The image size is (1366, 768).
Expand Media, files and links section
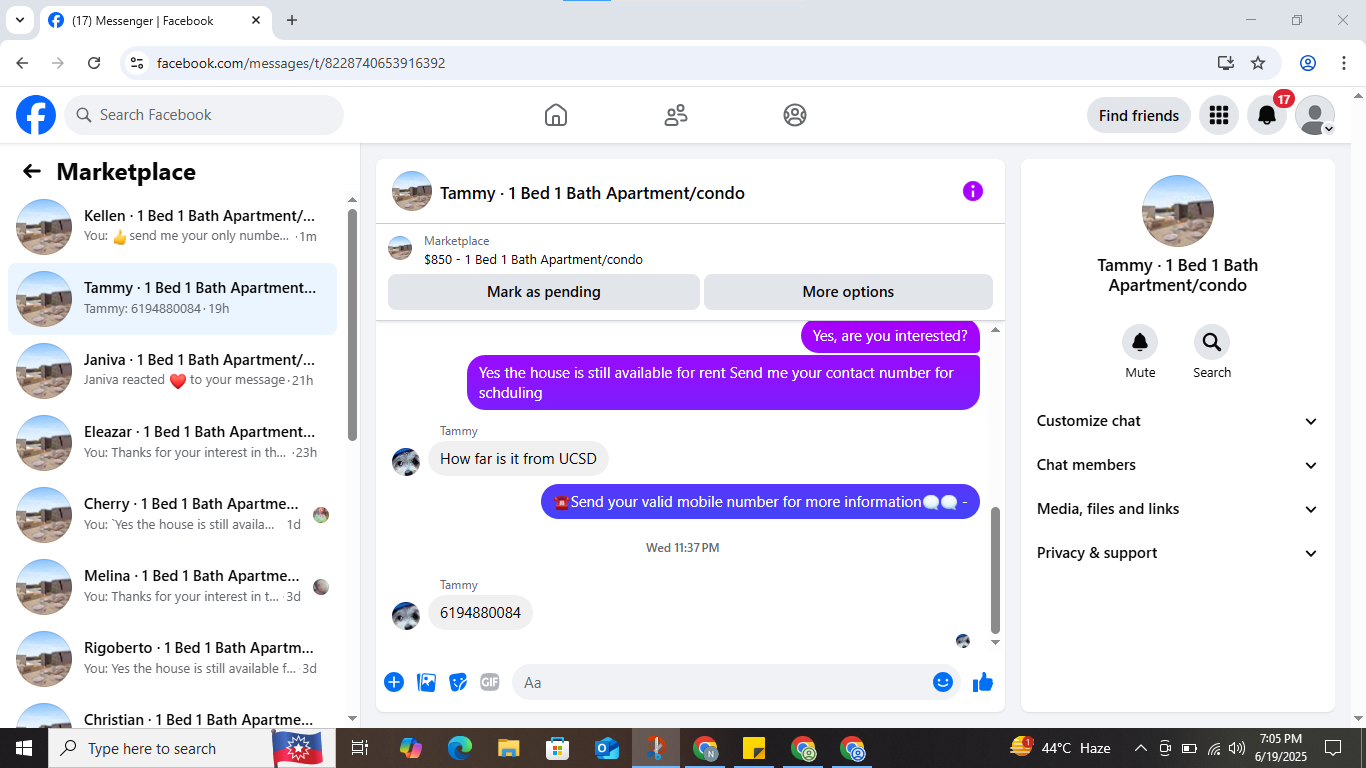point(1177,509)
